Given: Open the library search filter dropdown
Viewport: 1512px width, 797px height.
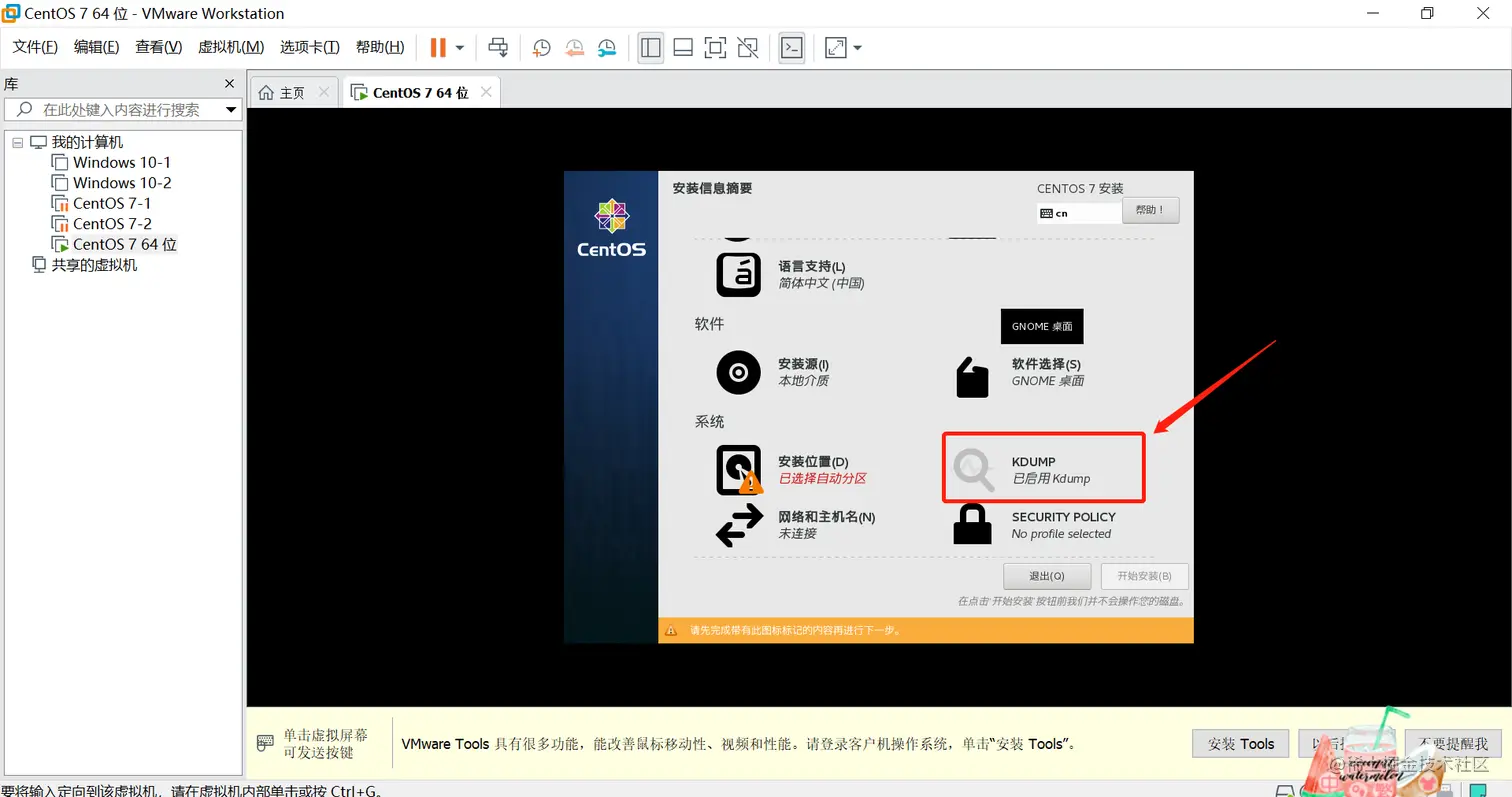Looking at the screenshot, I should [x=231, y=110].
